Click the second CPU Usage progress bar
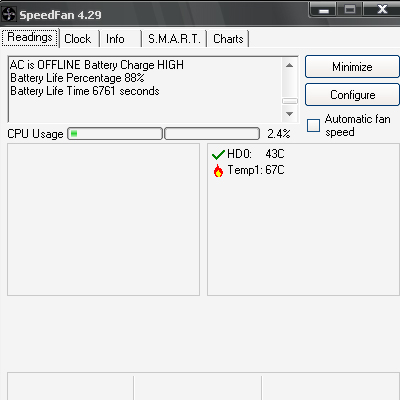This screenshot has height=400, width=400. pyautogui.click(x=212, y=134)
